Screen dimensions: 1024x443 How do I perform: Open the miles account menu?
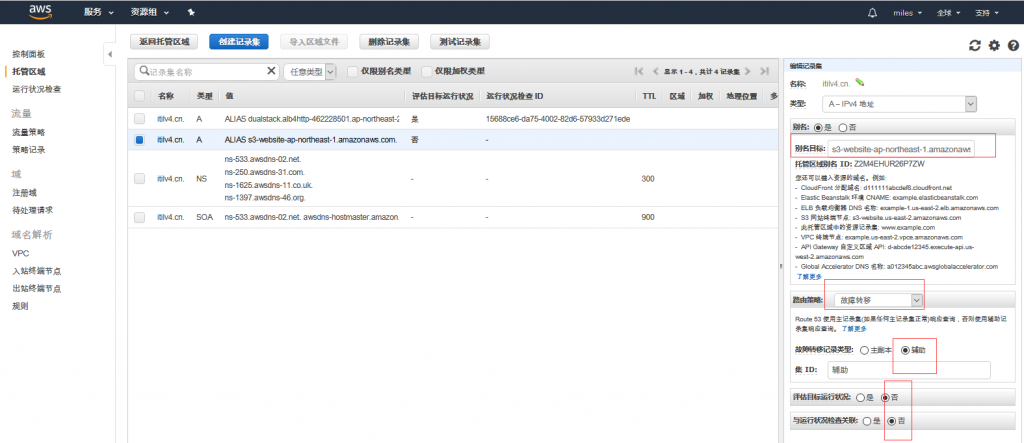tap(909, 12)
